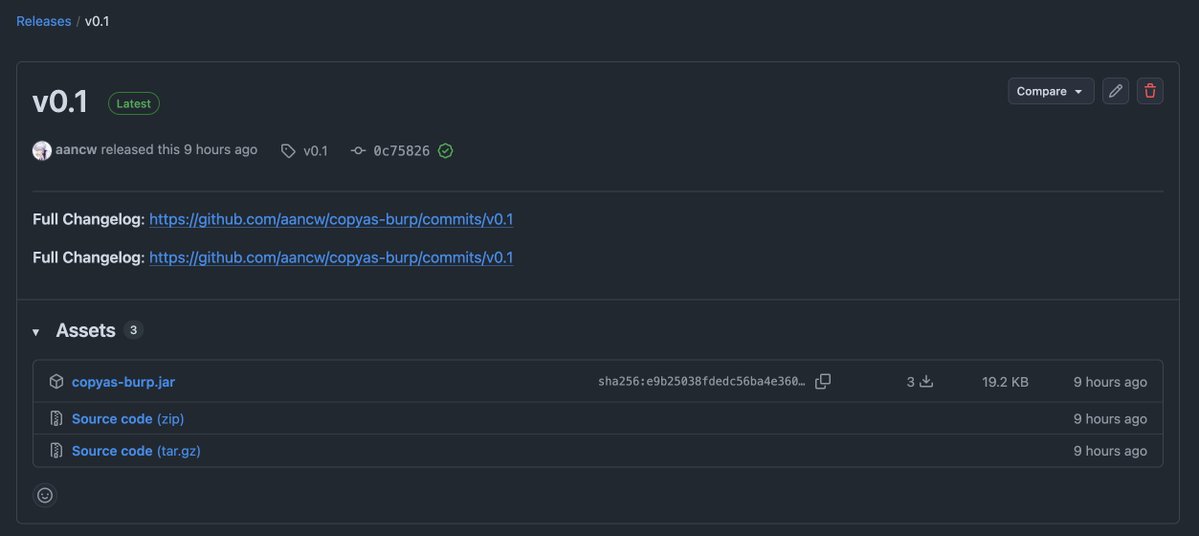Open the v0.1 tag link
Screen dimensions: 1199x536
315,151
